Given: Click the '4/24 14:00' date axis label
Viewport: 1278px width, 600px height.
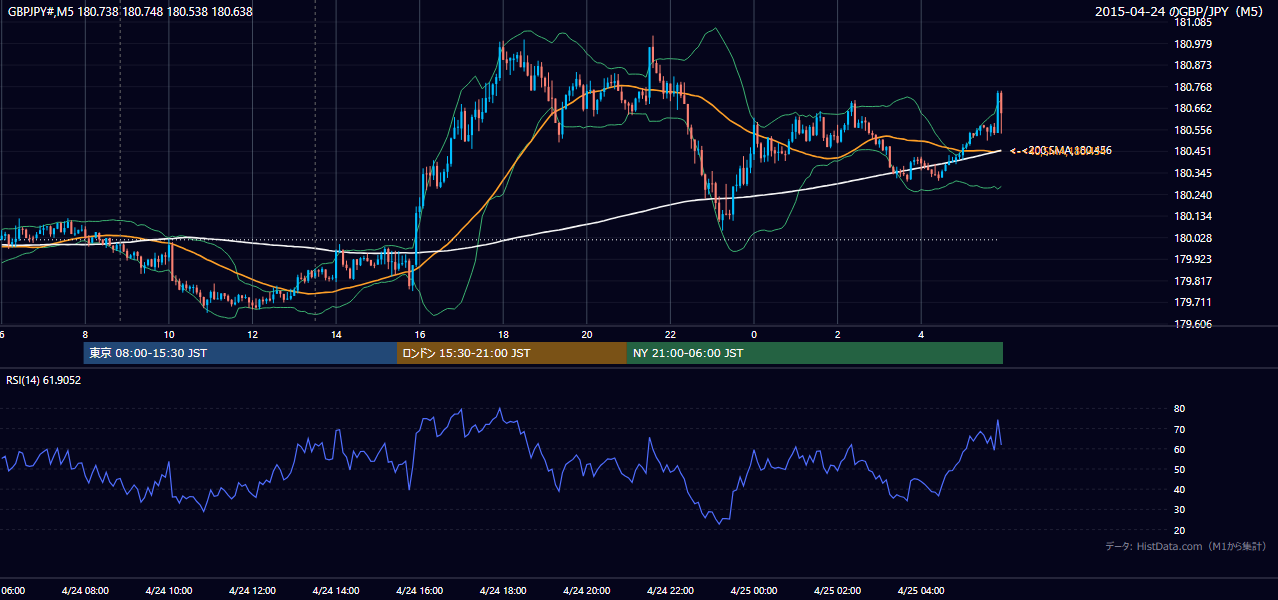Looking at the screenshot, I should click(x=336, y=590).
